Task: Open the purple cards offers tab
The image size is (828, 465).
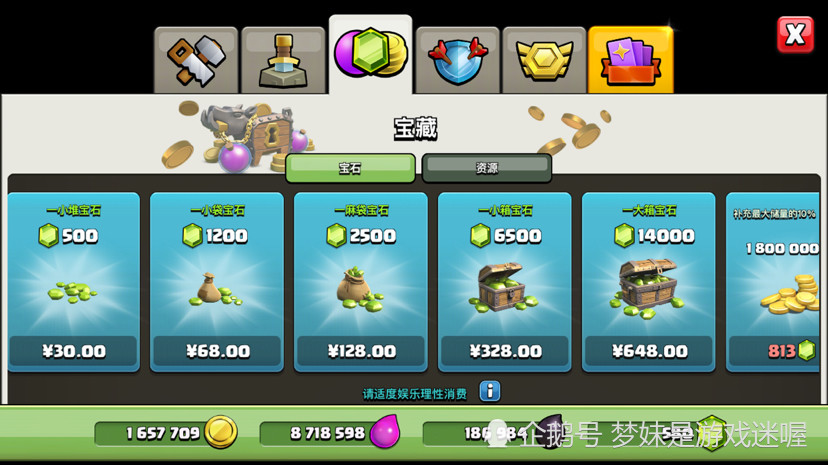Action: pos(631,60)
